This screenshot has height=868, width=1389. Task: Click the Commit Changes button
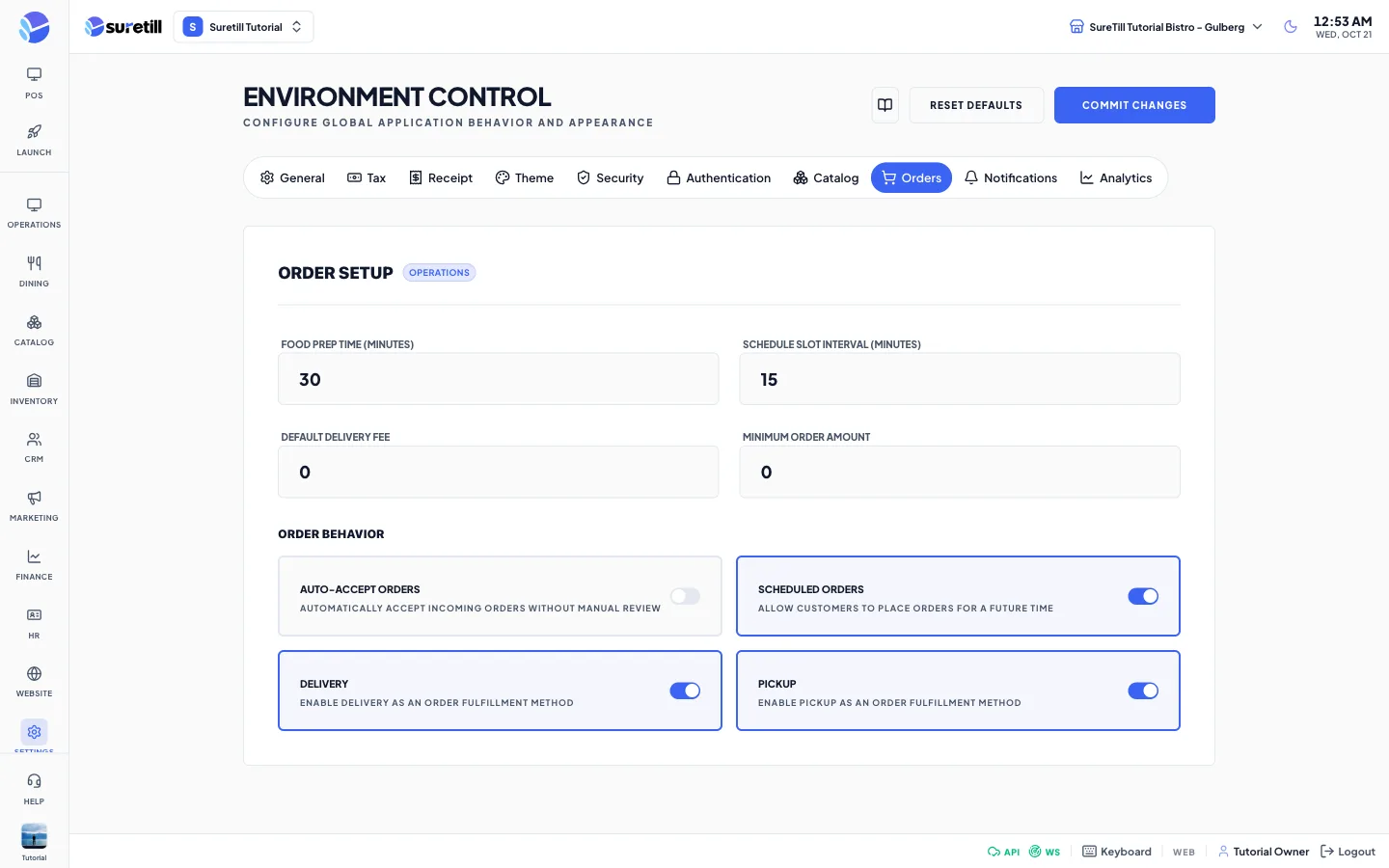(x=1134, y=105)
